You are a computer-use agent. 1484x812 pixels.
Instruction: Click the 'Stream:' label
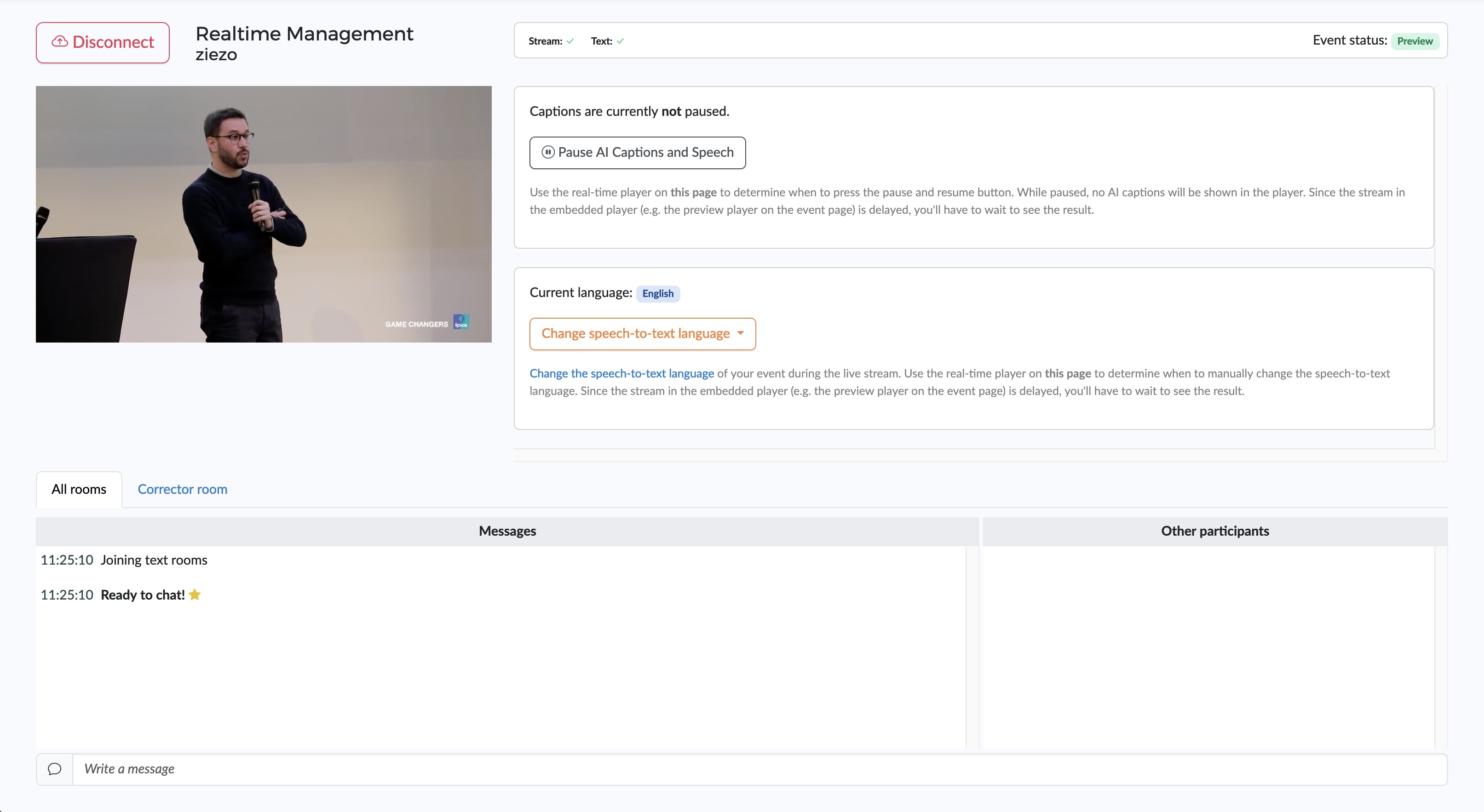pyautogui.click(x=545, y=41)
